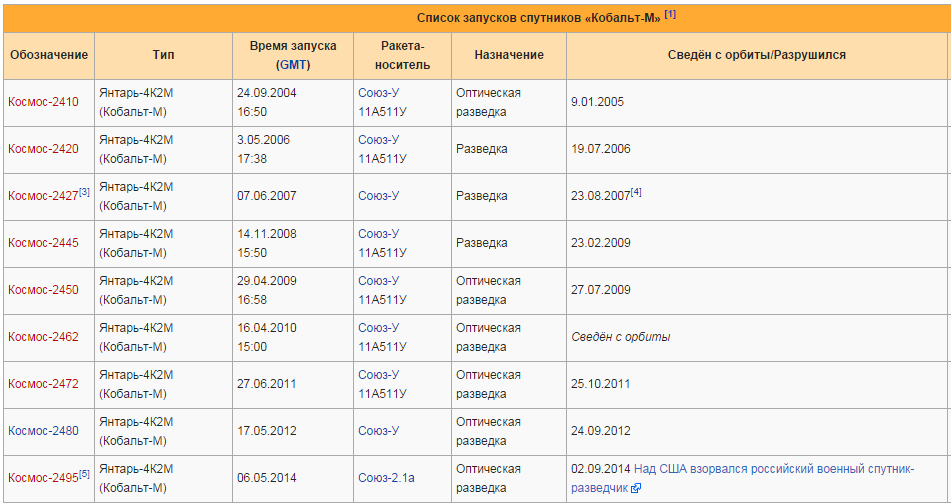The height and width of the screenshot is (504, 951).
Task: Click Оптическая разведка in Космос-2410 row
Action: (x=488, y=102)
